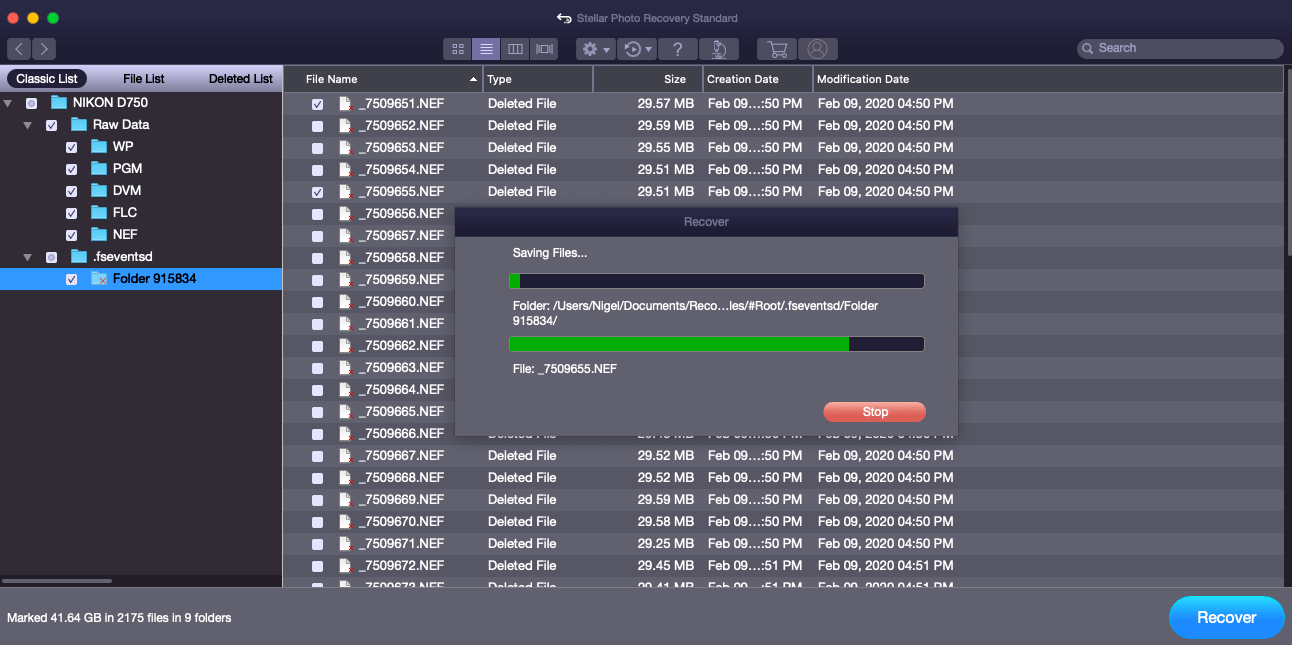Check the _7509668.NEF checkbox
The width and height of the screenshot is (1292, 645).
pyautogui.click(x=317, y=478)
